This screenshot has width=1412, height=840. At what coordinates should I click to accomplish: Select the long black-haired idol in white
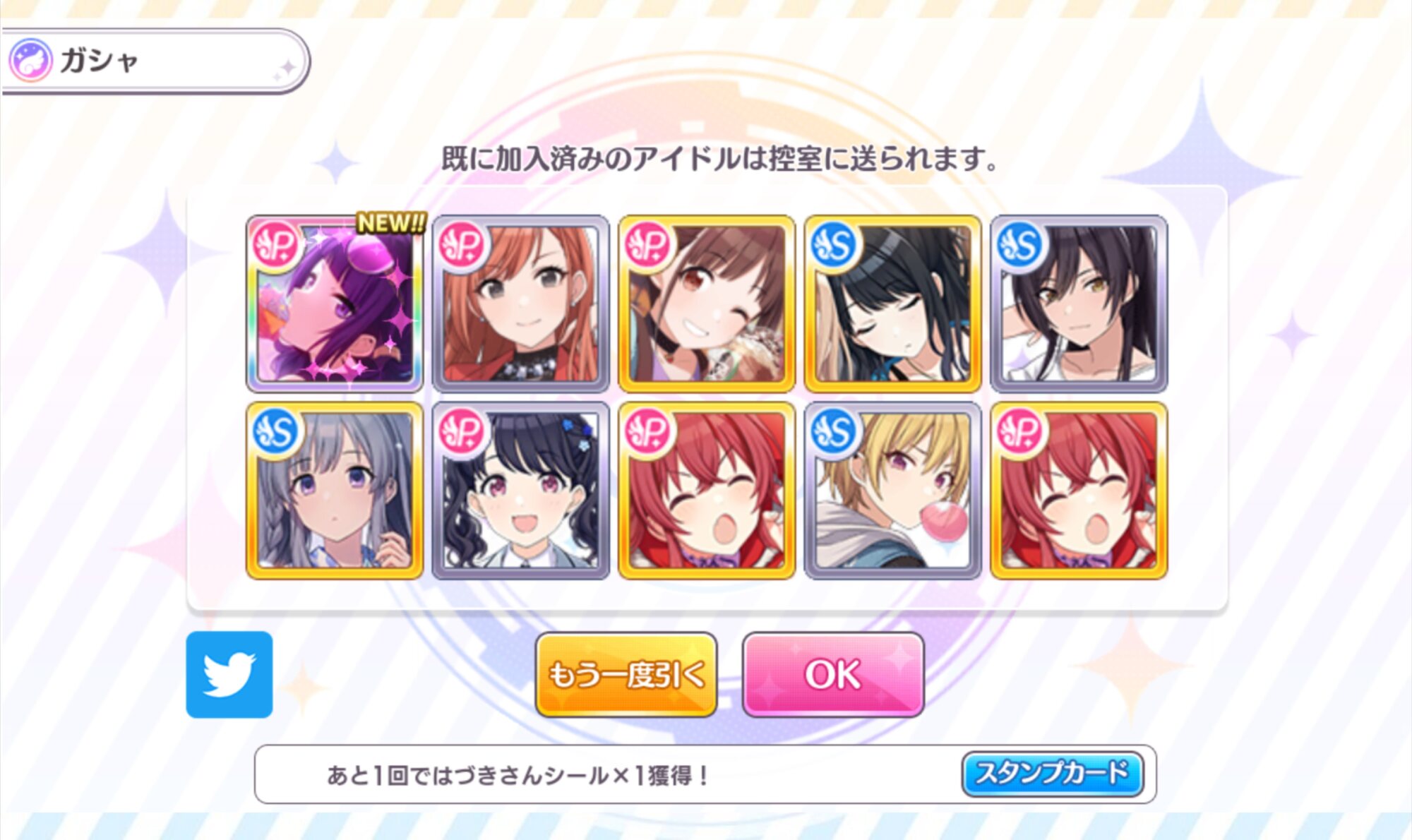tap(1079, 304)
